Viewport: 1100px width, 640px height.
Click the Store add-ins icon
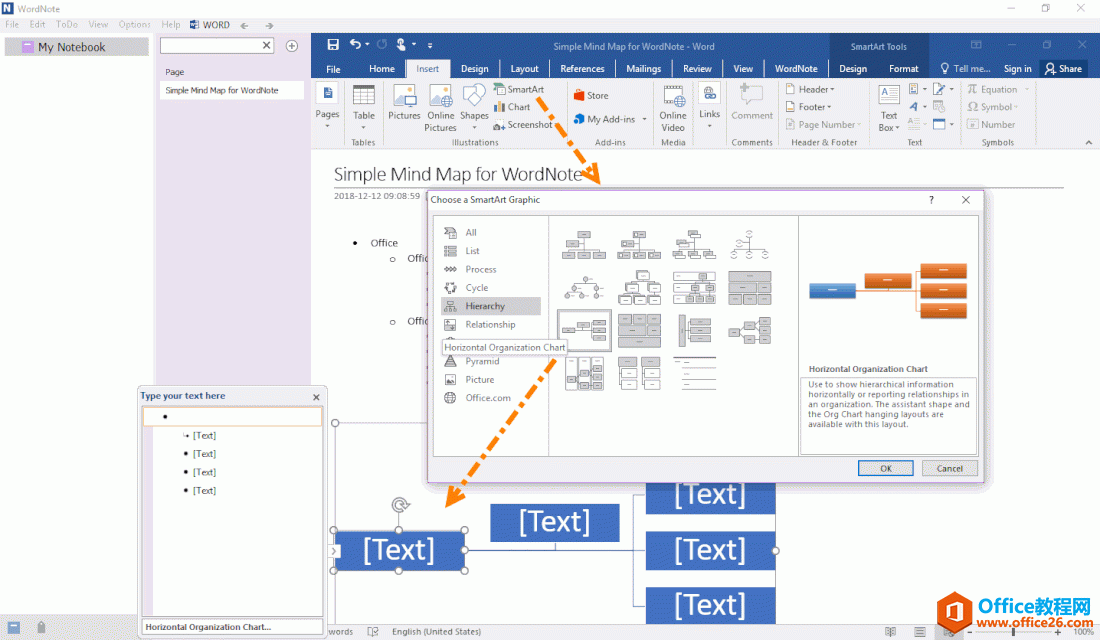589,95
